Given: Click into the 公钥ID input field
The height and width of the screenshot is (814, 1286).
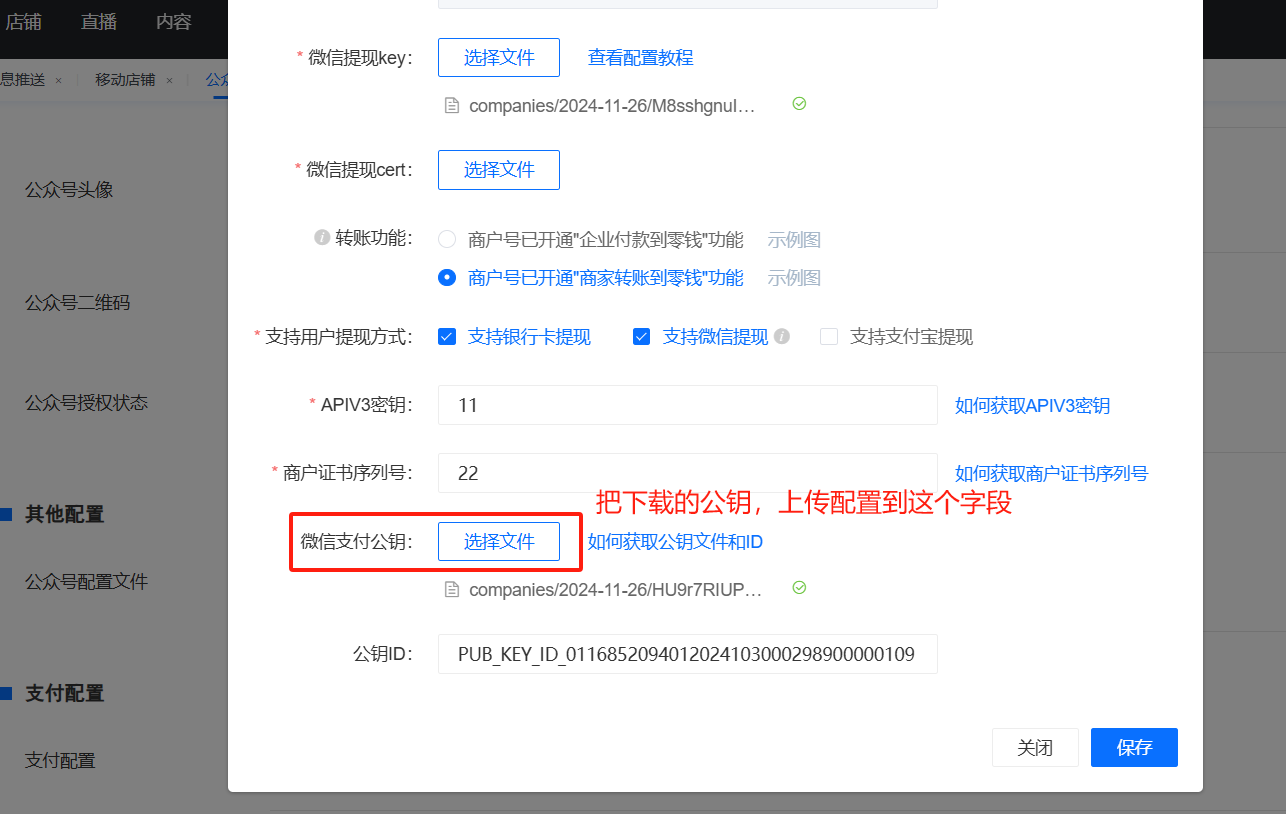Looking at the screenshot, I should pyautogui.click(x=687, y=655).
